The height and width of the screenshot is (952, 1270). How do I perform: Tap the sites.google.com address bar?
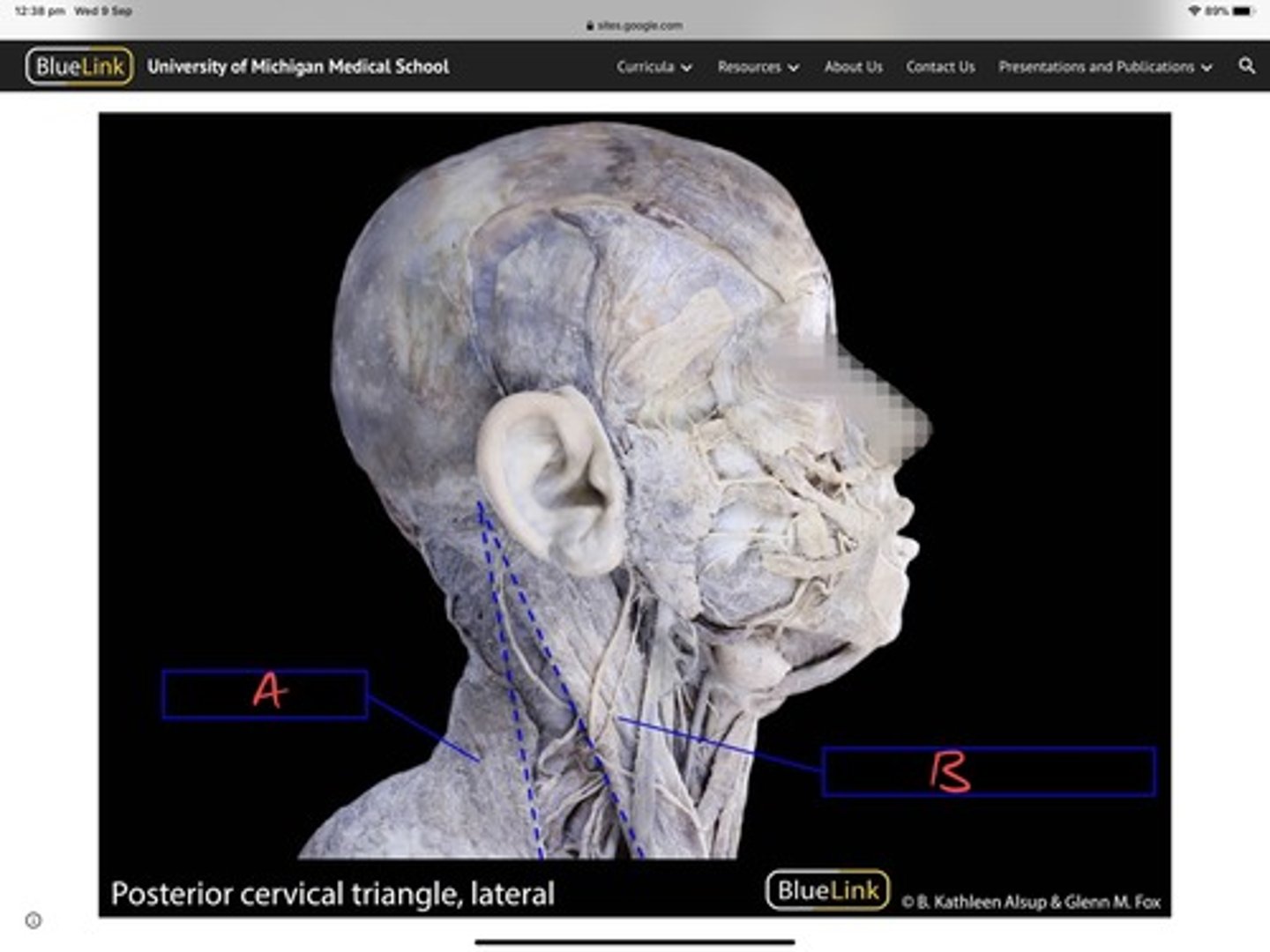[x=635, y=26]
